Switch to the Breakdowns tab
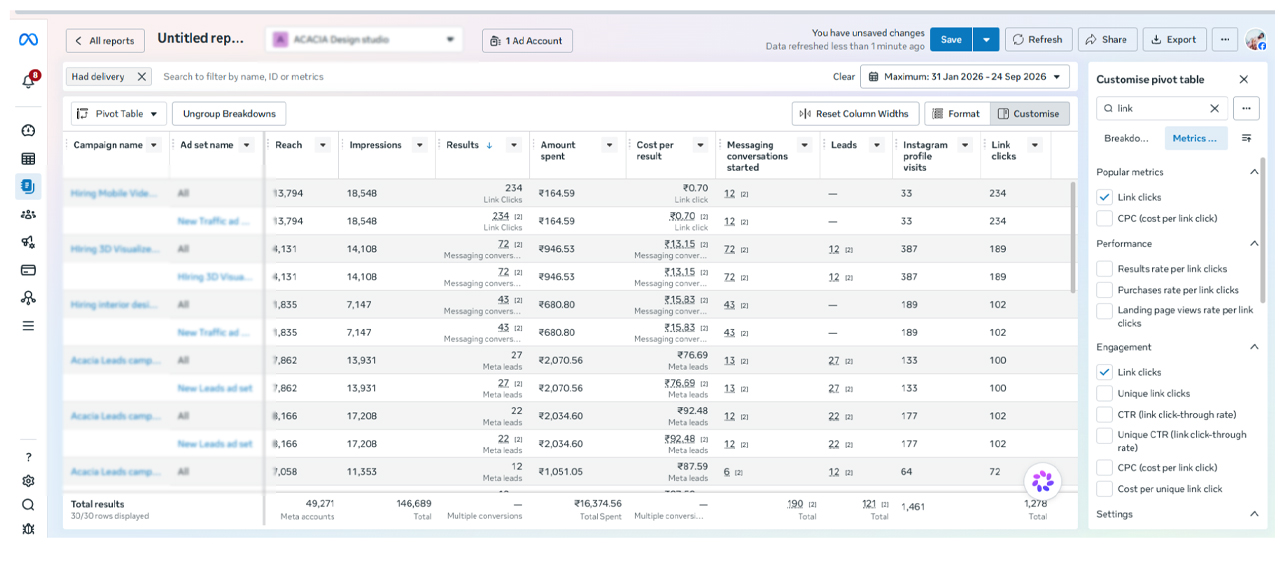 [1126, 138]
